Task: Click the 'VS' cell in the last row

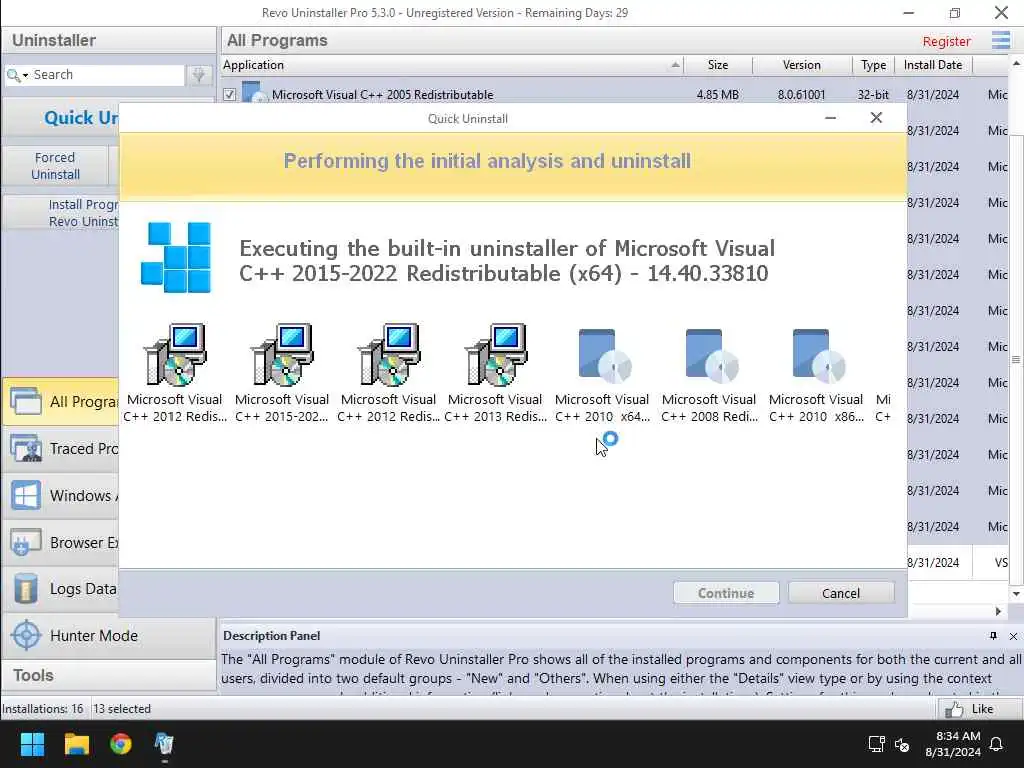Action: coord(1000,562)
